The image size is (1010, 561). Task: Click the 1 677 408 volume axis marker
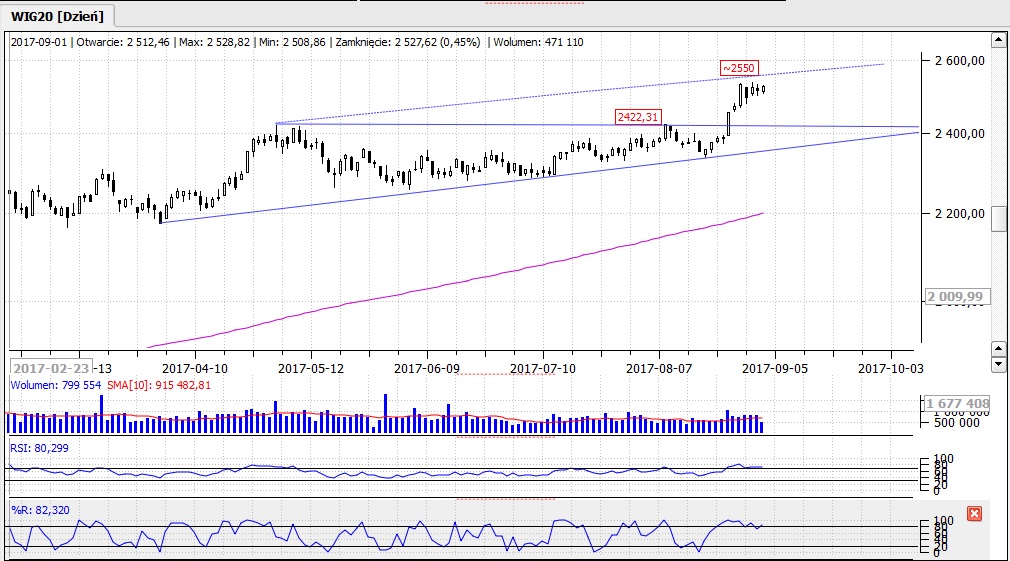(957, 404)
